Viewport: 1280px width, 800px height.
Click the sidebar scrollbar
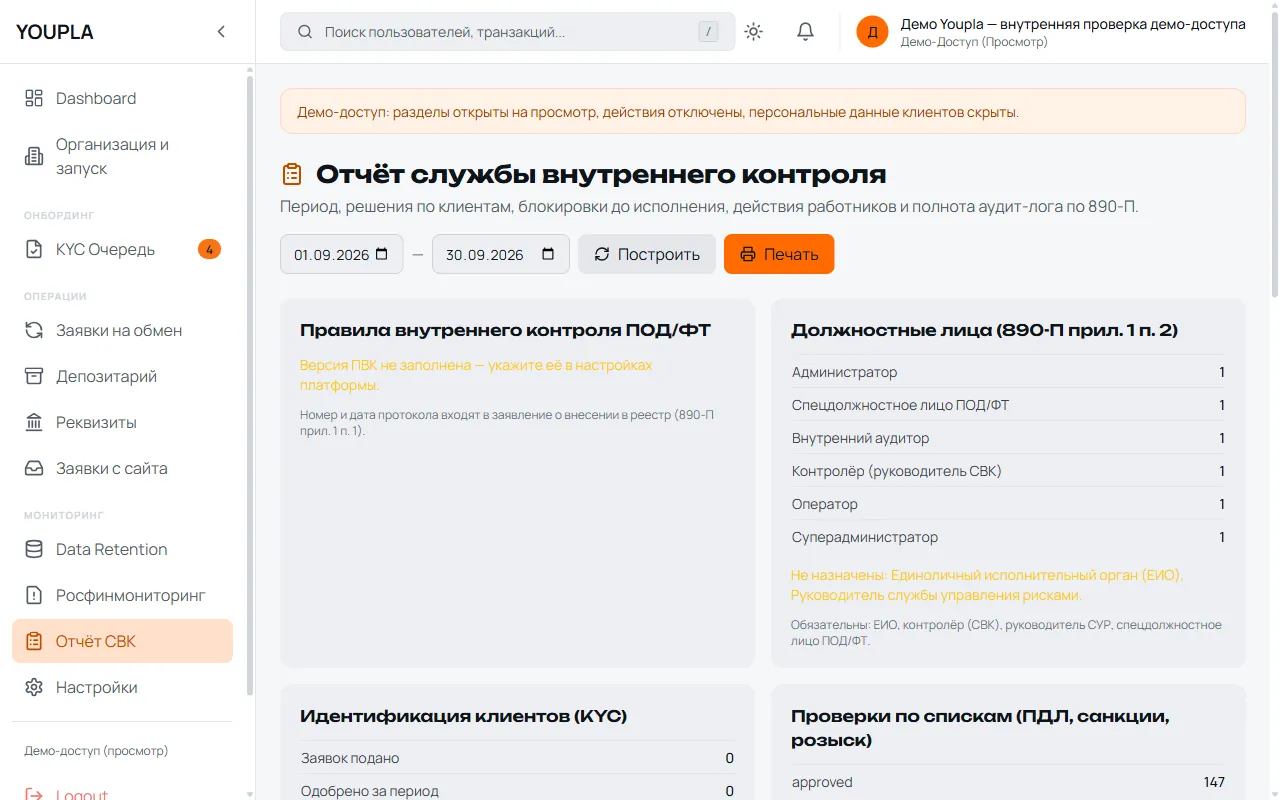(x=249, y=385)
